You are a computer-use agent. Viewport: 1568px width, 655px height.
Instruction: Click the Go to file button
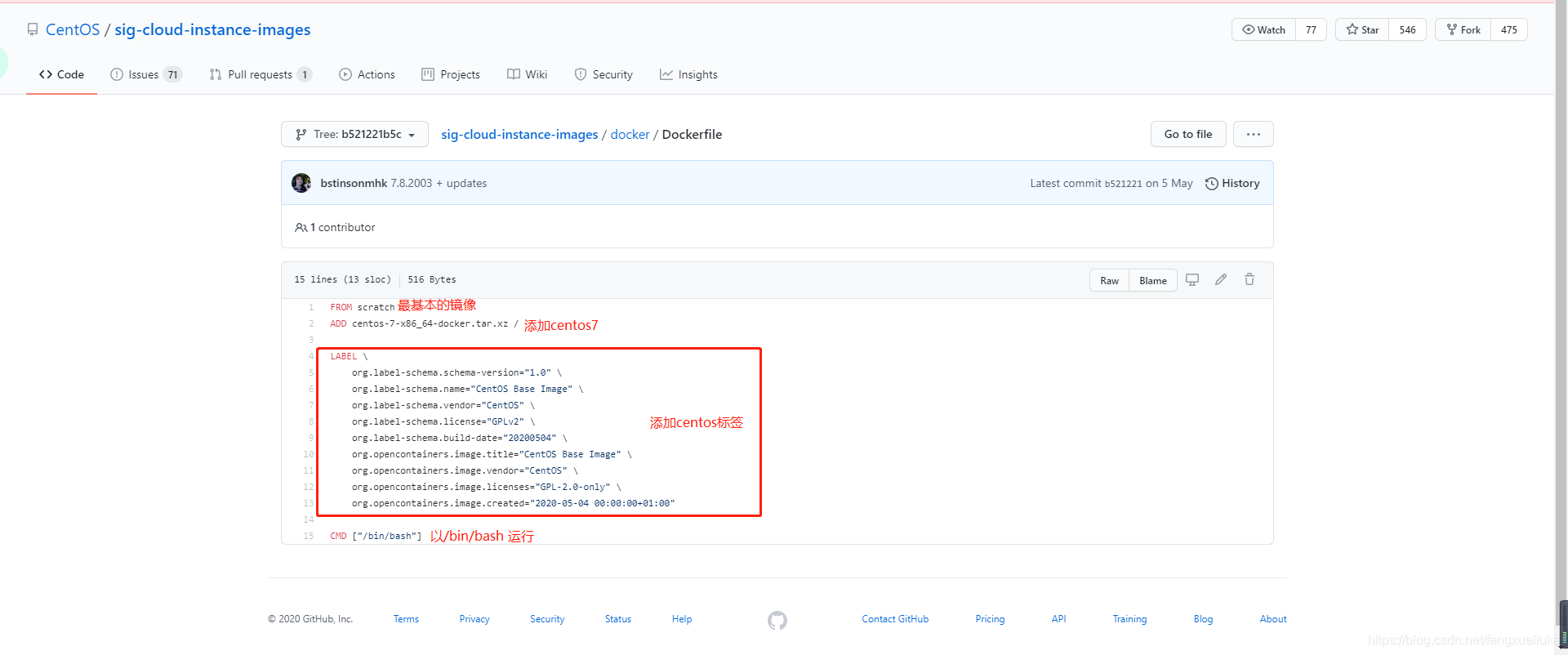(x=1188, y=134)
